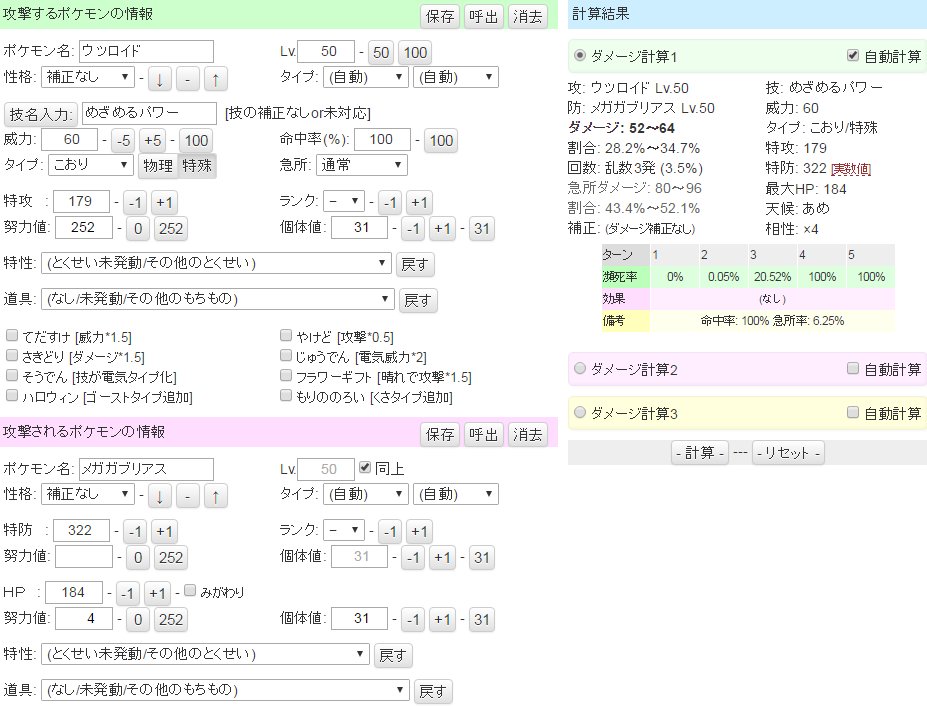Check てだすけ [威力*1.5] checkbox
Screen dimensions: 927x706
click(12, 336)
